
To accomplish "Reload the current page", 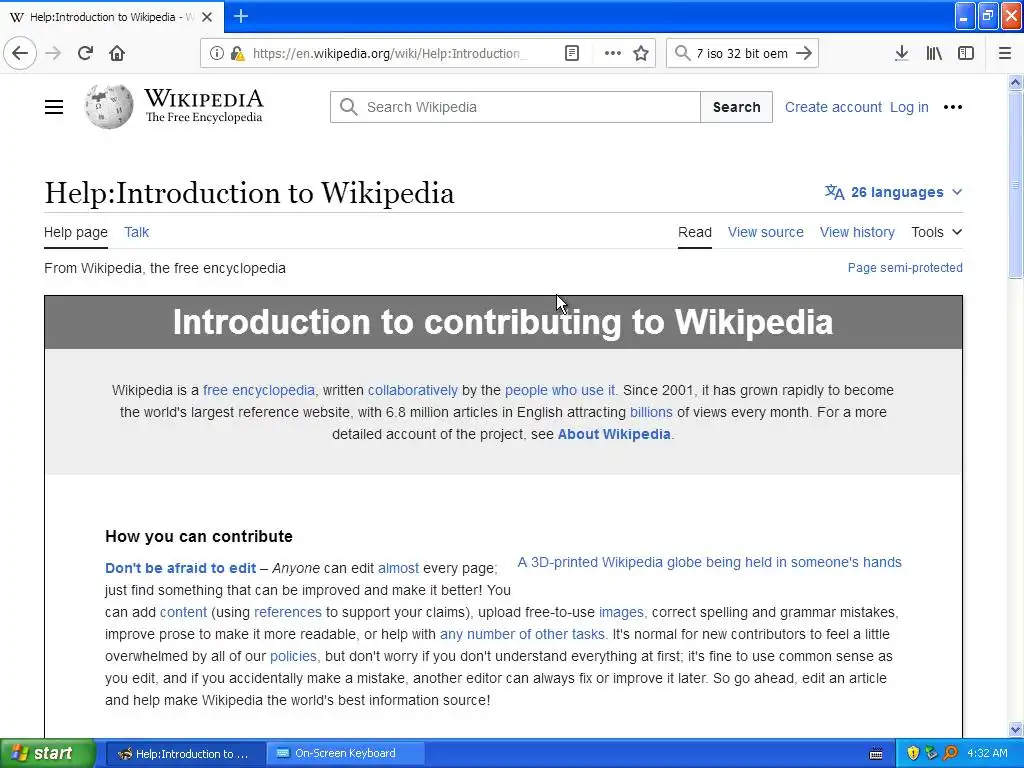I will (86, 53).
